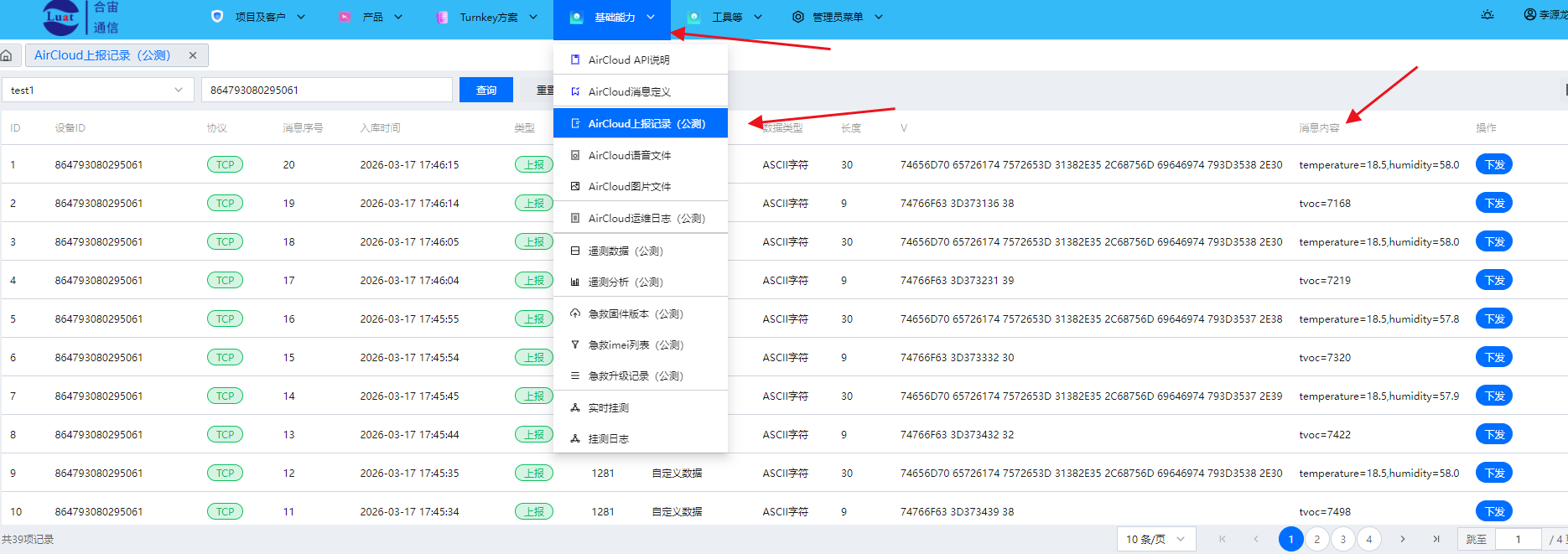Click the 遥测分析 bar chart icon
This screenshot has height=554, width=1568.
(575, 282)
